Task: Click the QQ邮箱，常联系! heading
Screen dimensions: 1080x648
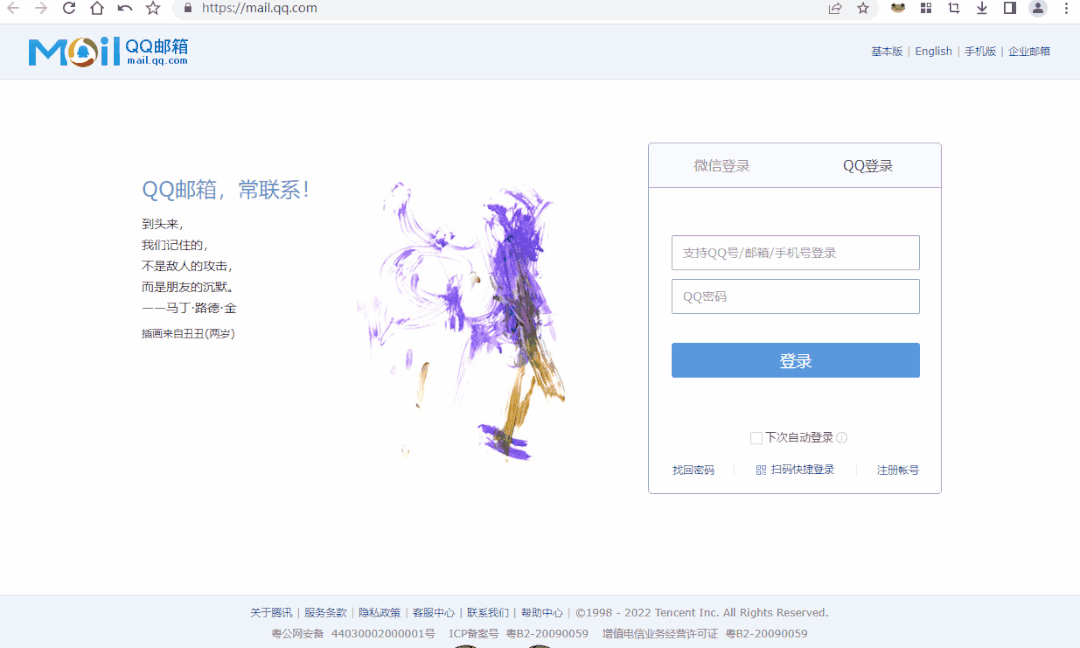Action: 226,189
